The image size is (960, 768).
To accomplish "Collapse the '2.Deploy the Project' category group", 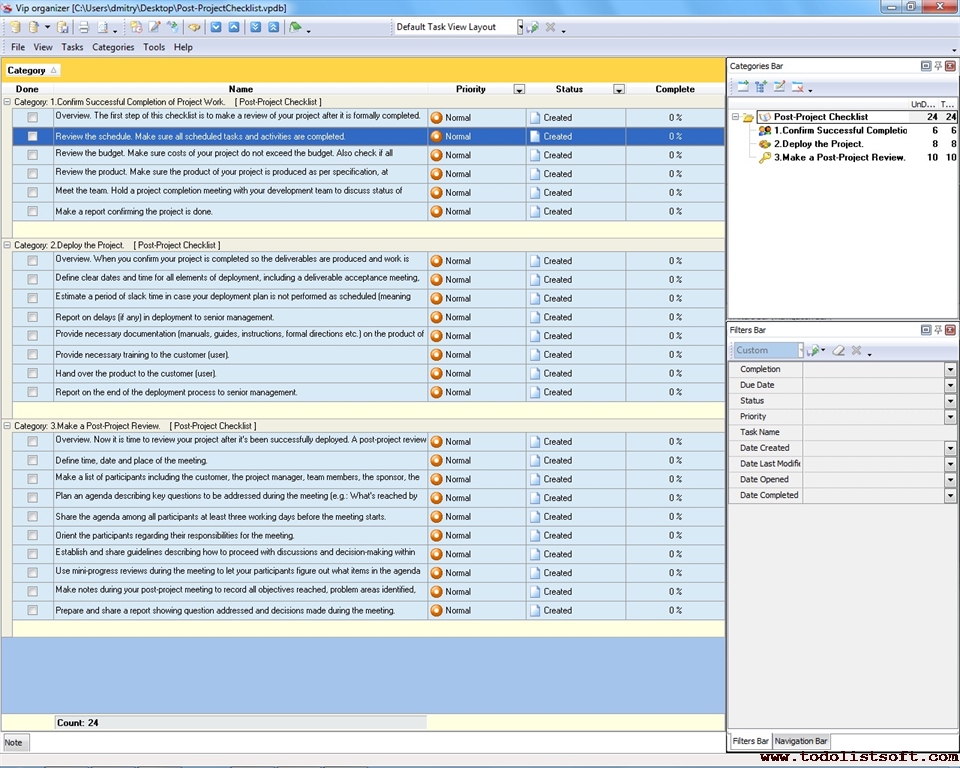I will (x=8, y=245).
